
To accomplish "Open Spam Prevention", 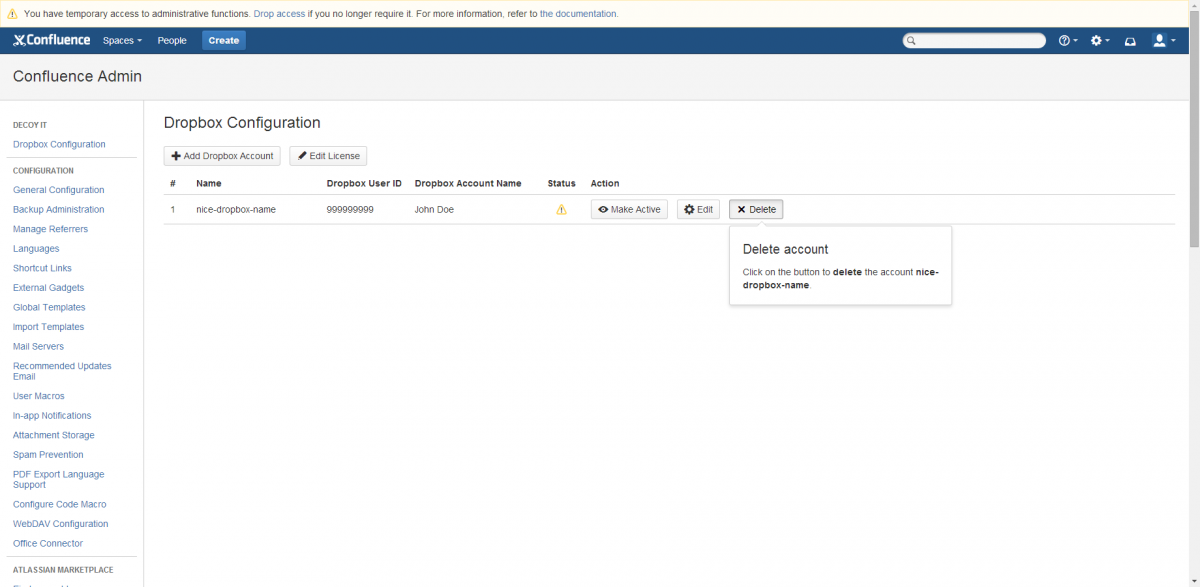I will [48, 455].
